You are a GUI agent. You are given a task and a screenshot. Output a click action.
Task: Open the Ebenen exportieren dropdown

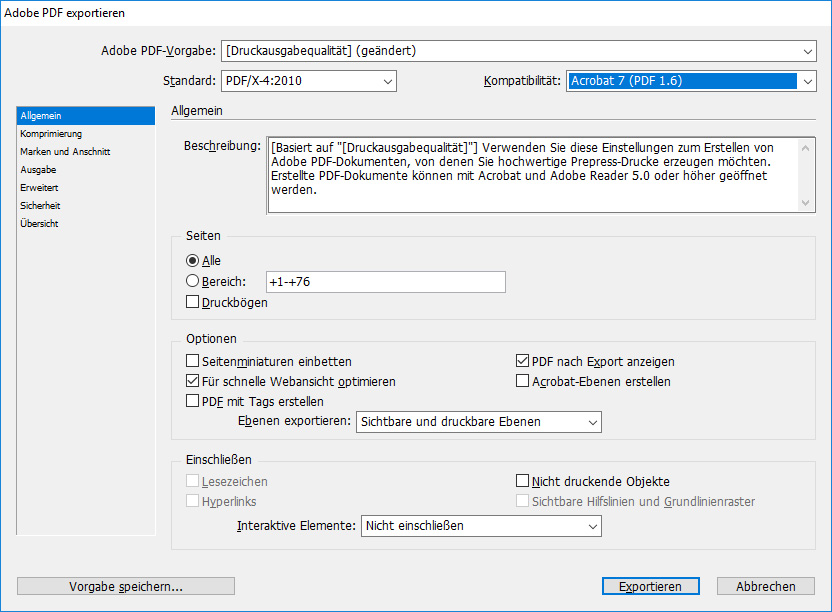tap(478, 422)
